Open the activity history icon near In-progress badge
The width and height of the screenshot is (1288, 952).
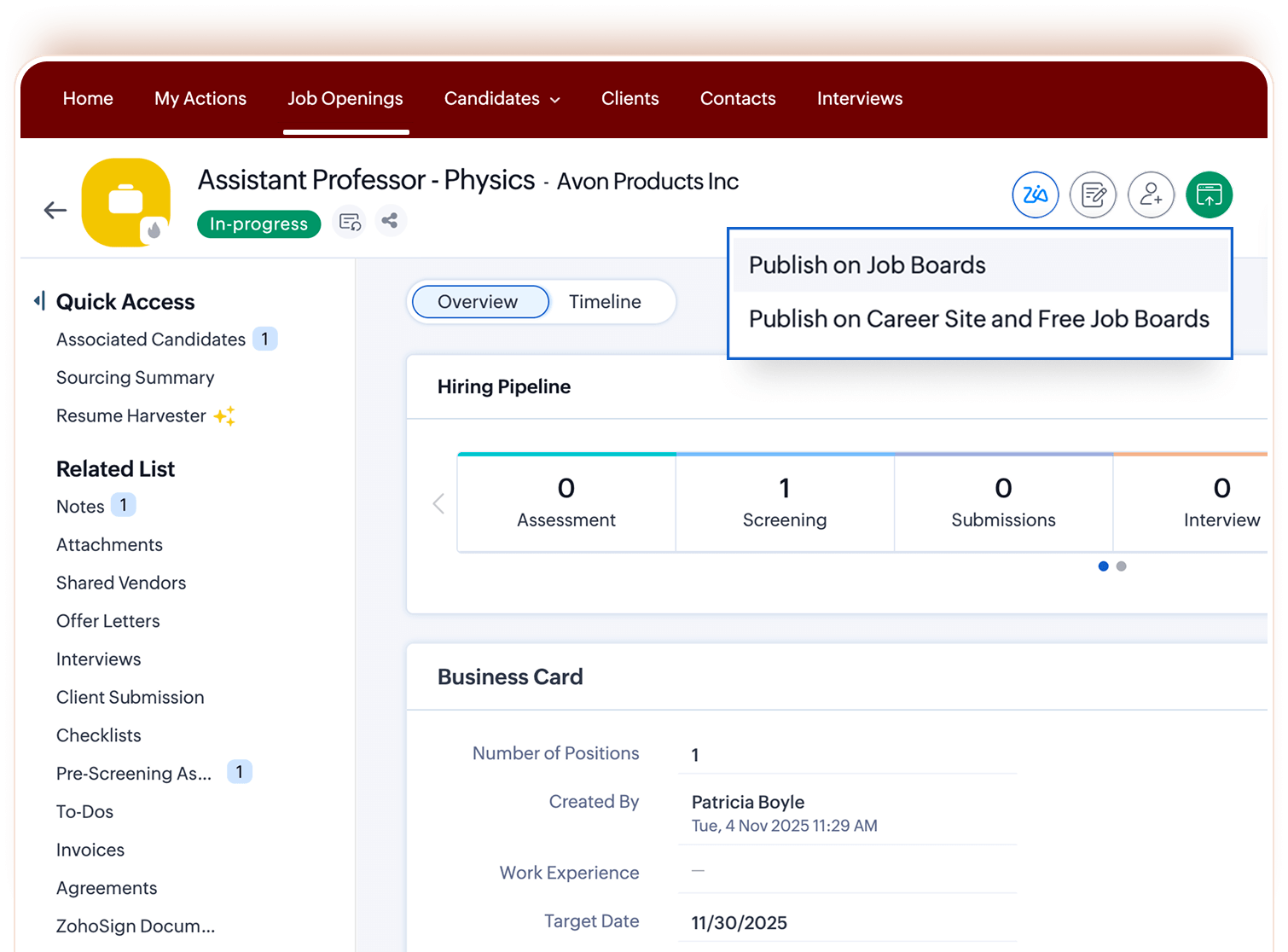[x=350, y=222]
